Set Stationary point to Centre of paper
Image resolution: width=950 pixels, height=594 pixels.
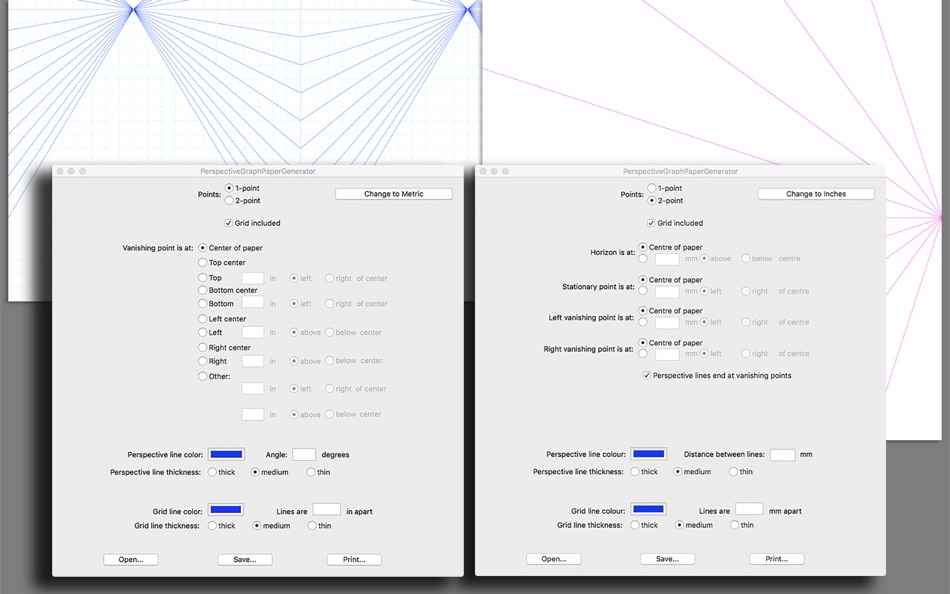pyautogui.click(x=643, y=280)
